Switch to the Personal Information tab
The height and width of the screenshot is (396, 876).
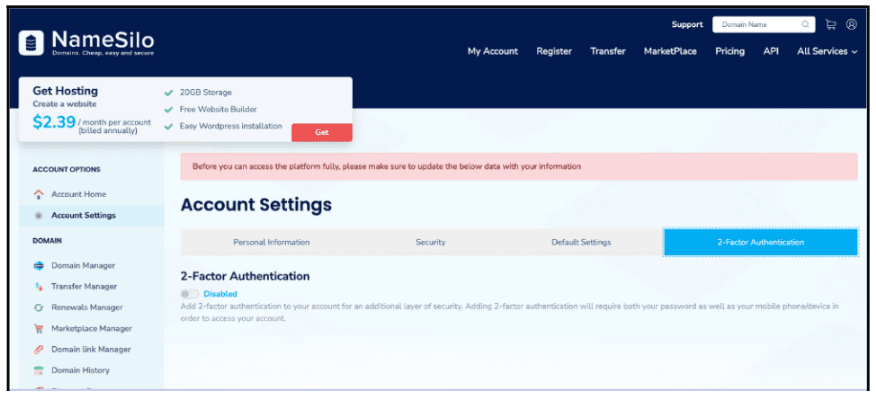[272, 242]
